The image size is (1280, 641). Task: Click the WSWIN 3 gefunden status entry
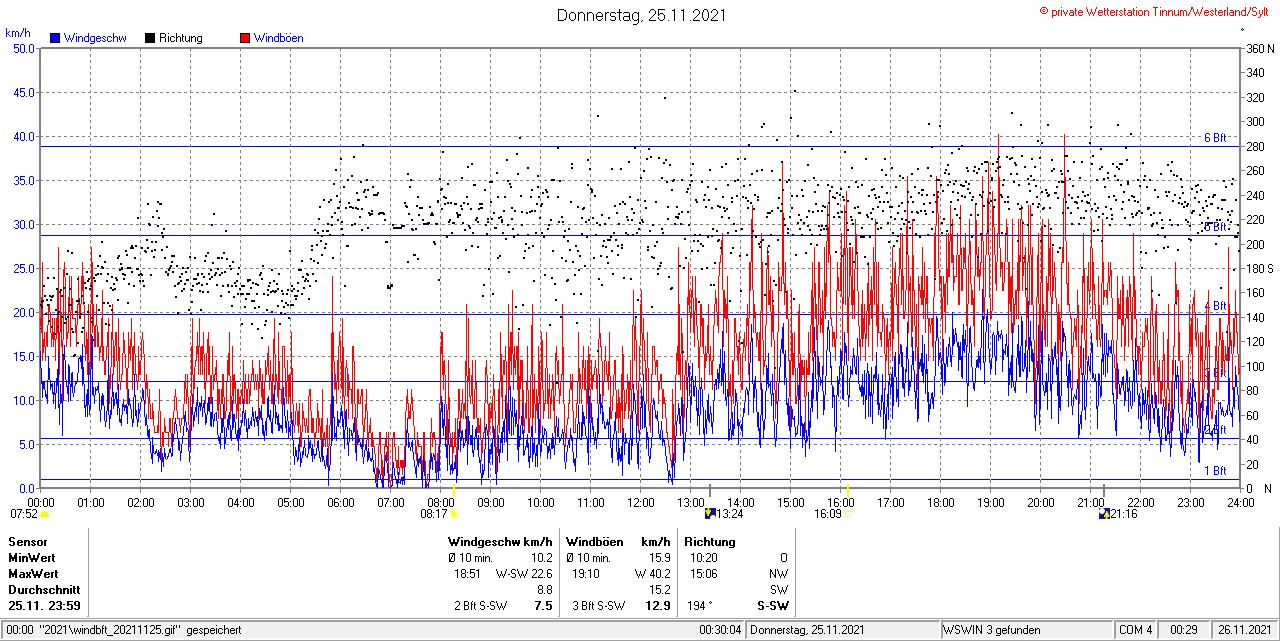[992, 630]
